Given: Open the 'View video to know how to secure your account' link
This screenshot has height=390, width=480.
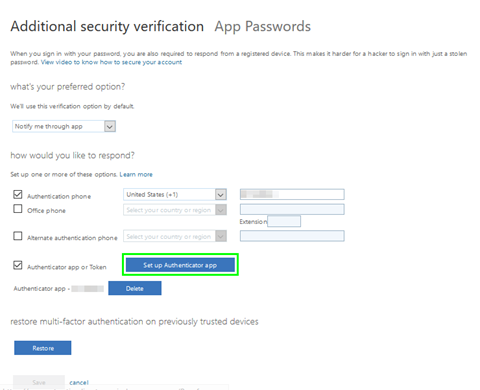Looking at the screenshot, I should coord(111,62).
